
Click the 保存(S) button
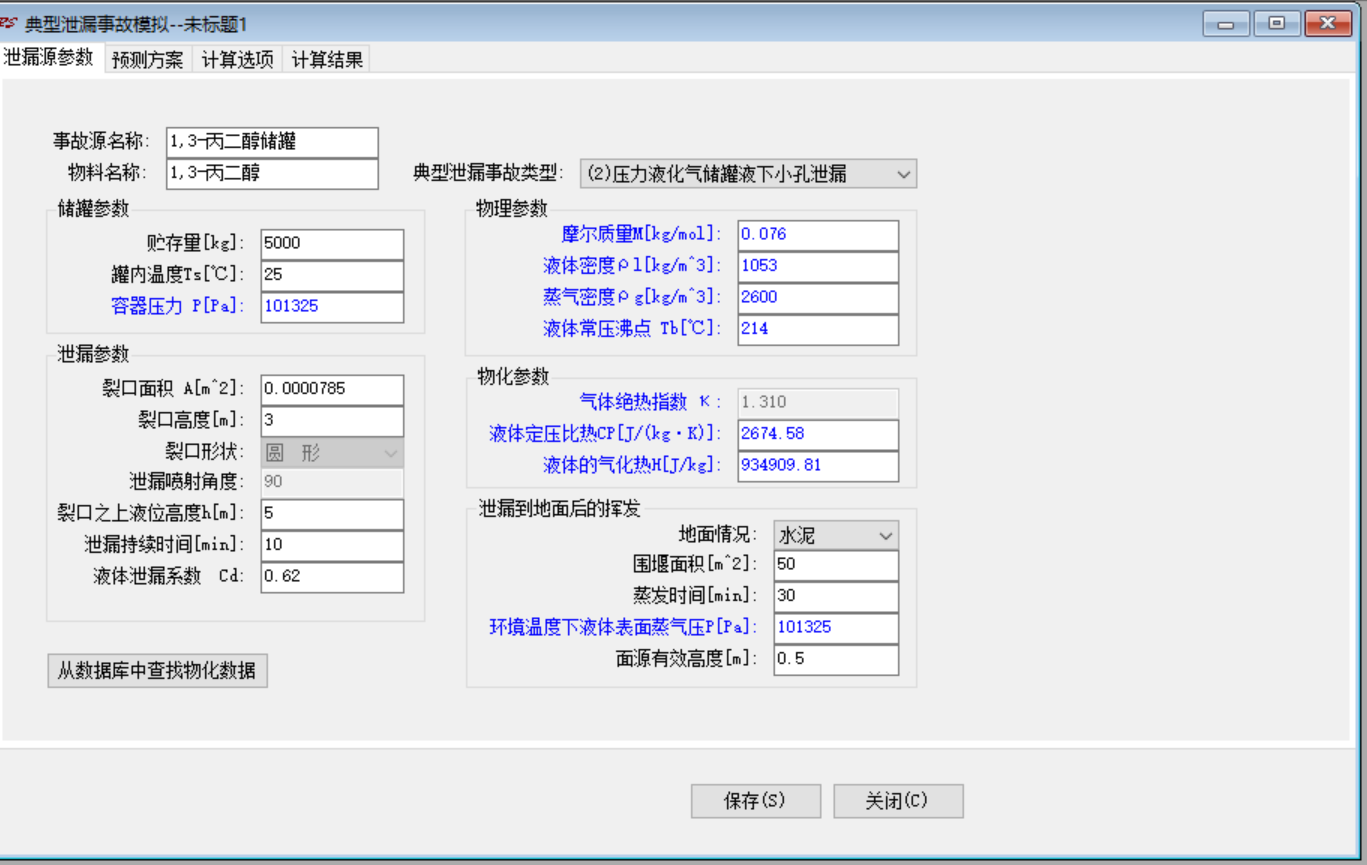click(x=755, y=801)
